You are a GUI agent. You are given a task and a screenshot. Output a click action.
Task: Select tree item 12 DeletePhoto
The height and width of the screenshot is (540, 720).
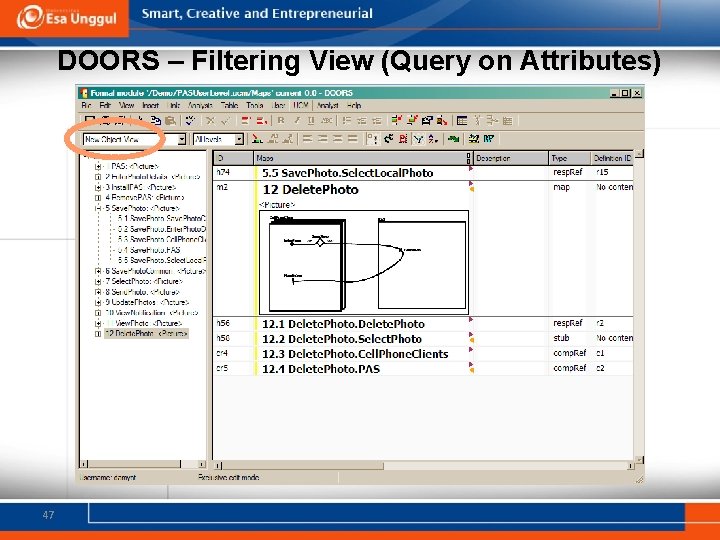pos(146,334)
